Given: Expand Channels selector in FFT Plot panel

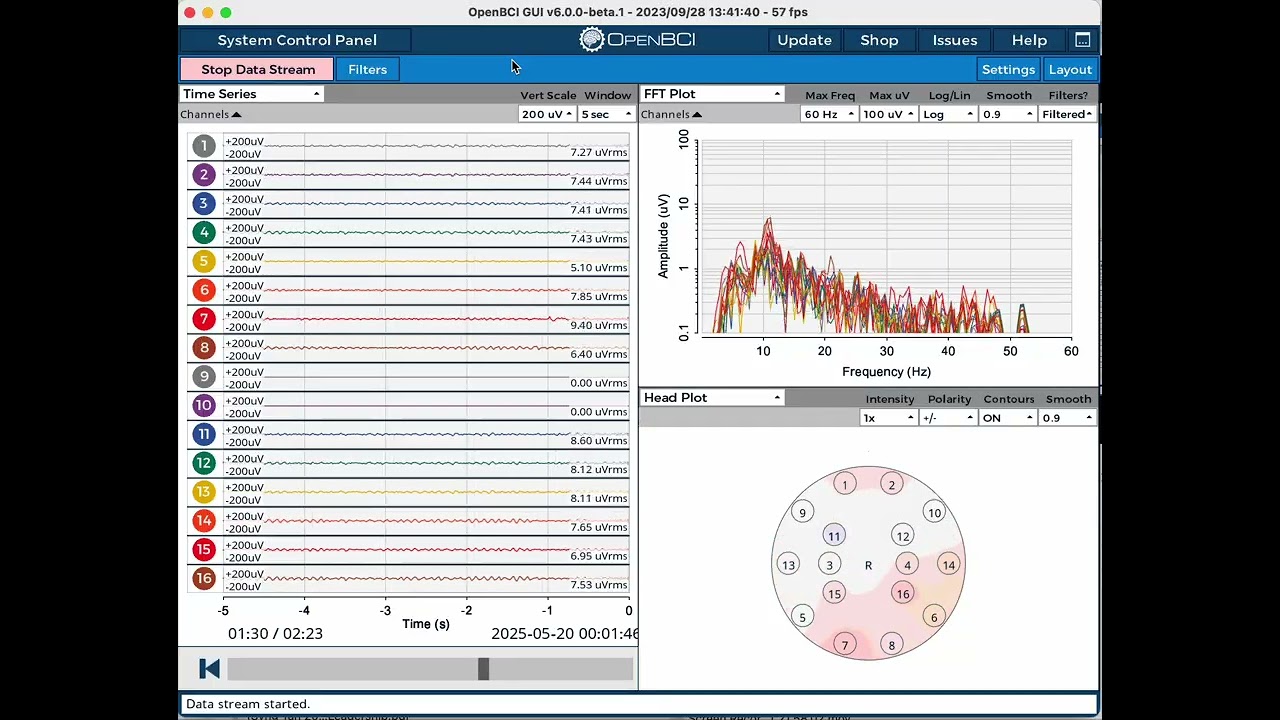Looking at the screenshot, I should [x=672, y=114].
